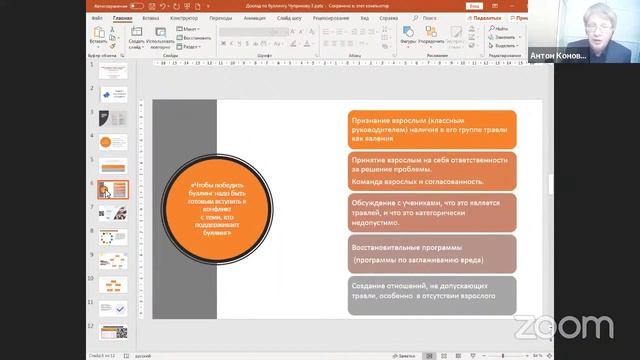Click the Заметки notes button in status bar
Viewport: 640px width, 360px height.
pyautogui.click(x=404, y=356)
